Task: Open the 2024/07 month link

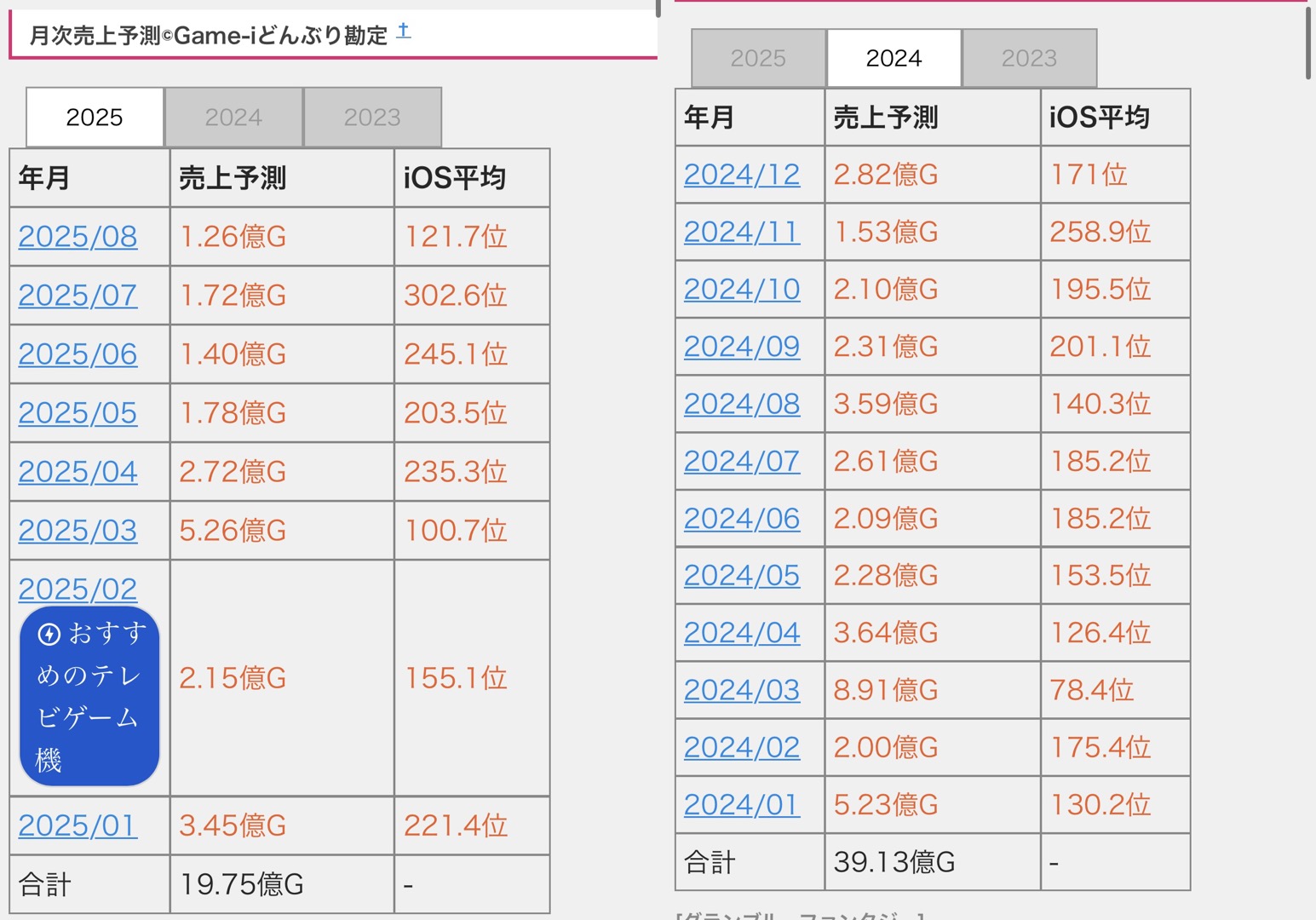Action: (742, 461)
